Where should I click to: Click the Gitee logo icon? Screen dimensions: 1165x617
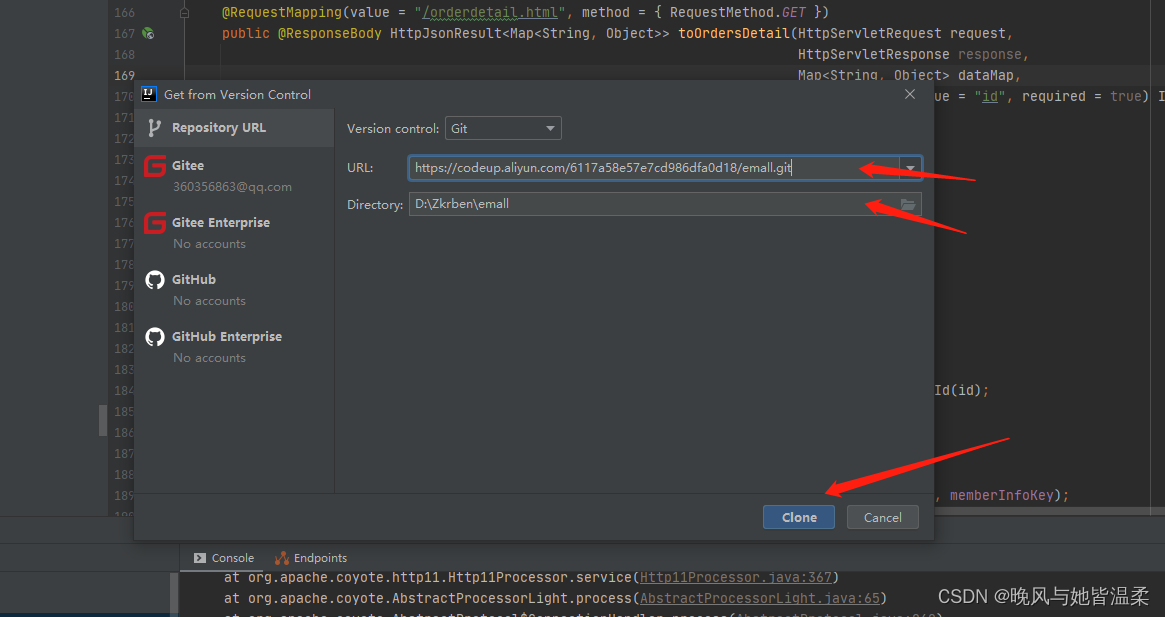(155, 166)
